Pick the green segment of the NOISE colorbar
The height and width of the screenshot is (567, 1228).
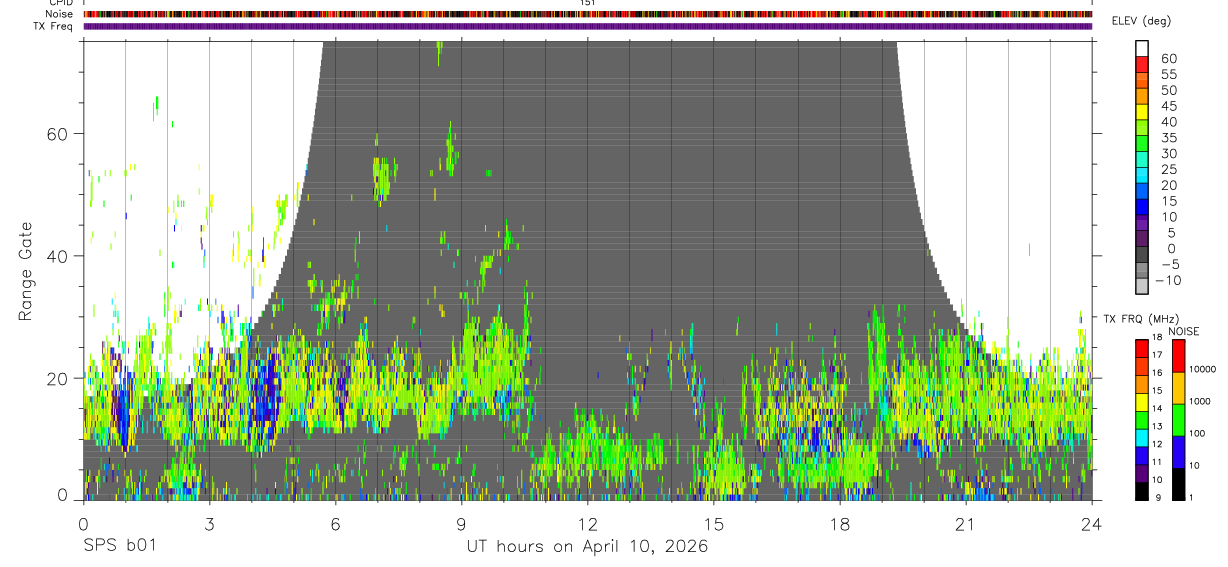[1179, 420]
